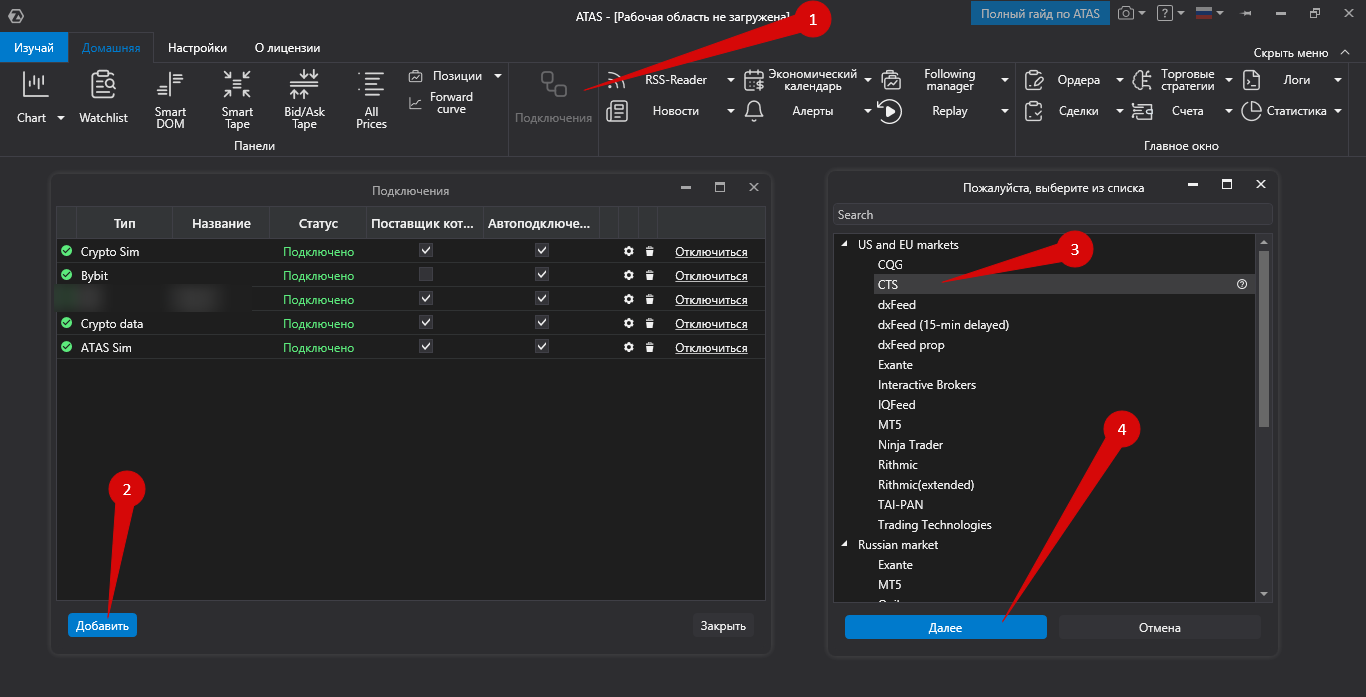Toggle auto-connect checkbox for Bybit
This screenshot has width=1366, height=697.
pyautogui.click(x=542, y=275)
